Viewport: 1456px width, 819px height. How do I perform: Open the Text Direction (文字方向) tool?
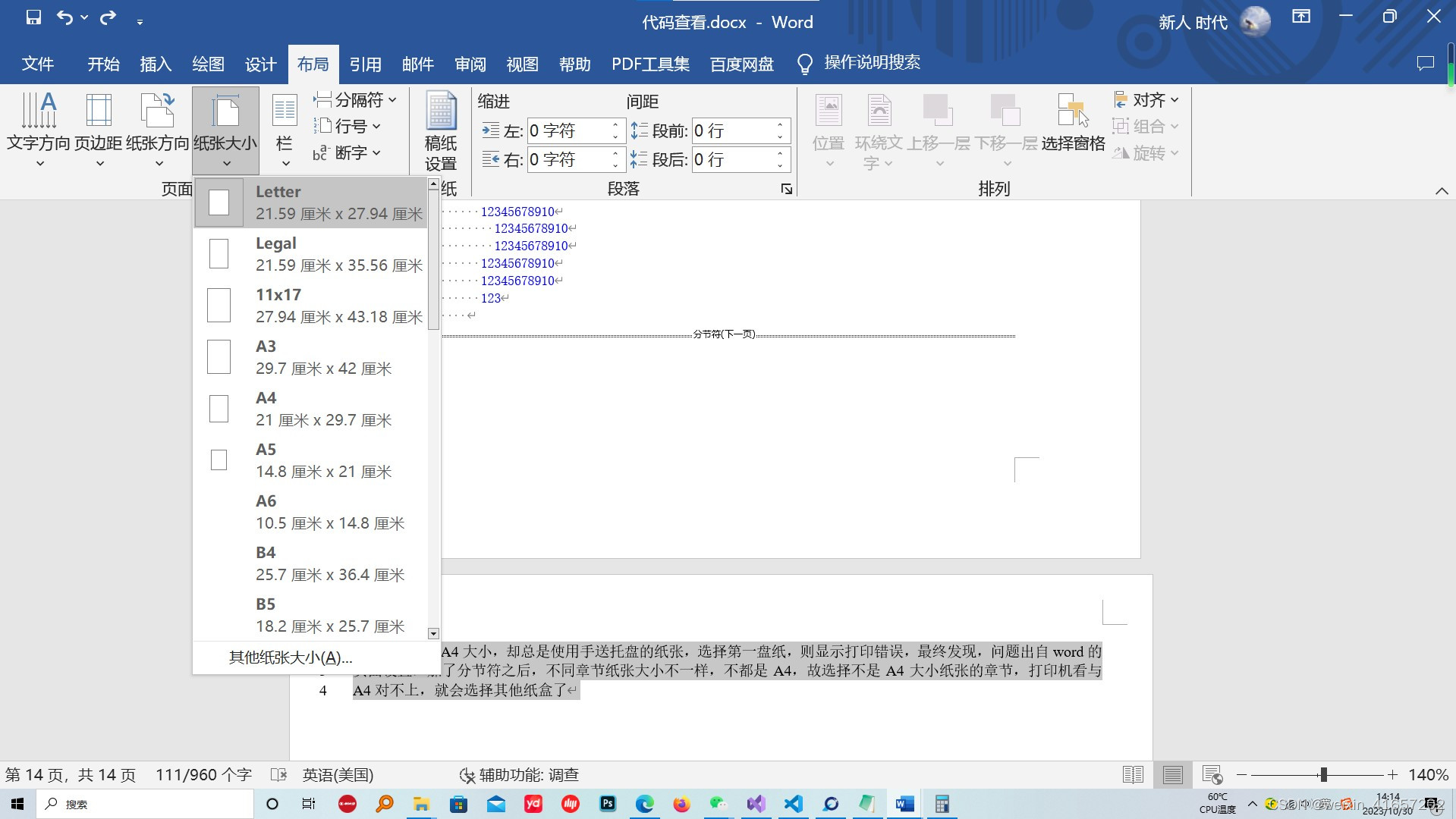pos(39,130)
